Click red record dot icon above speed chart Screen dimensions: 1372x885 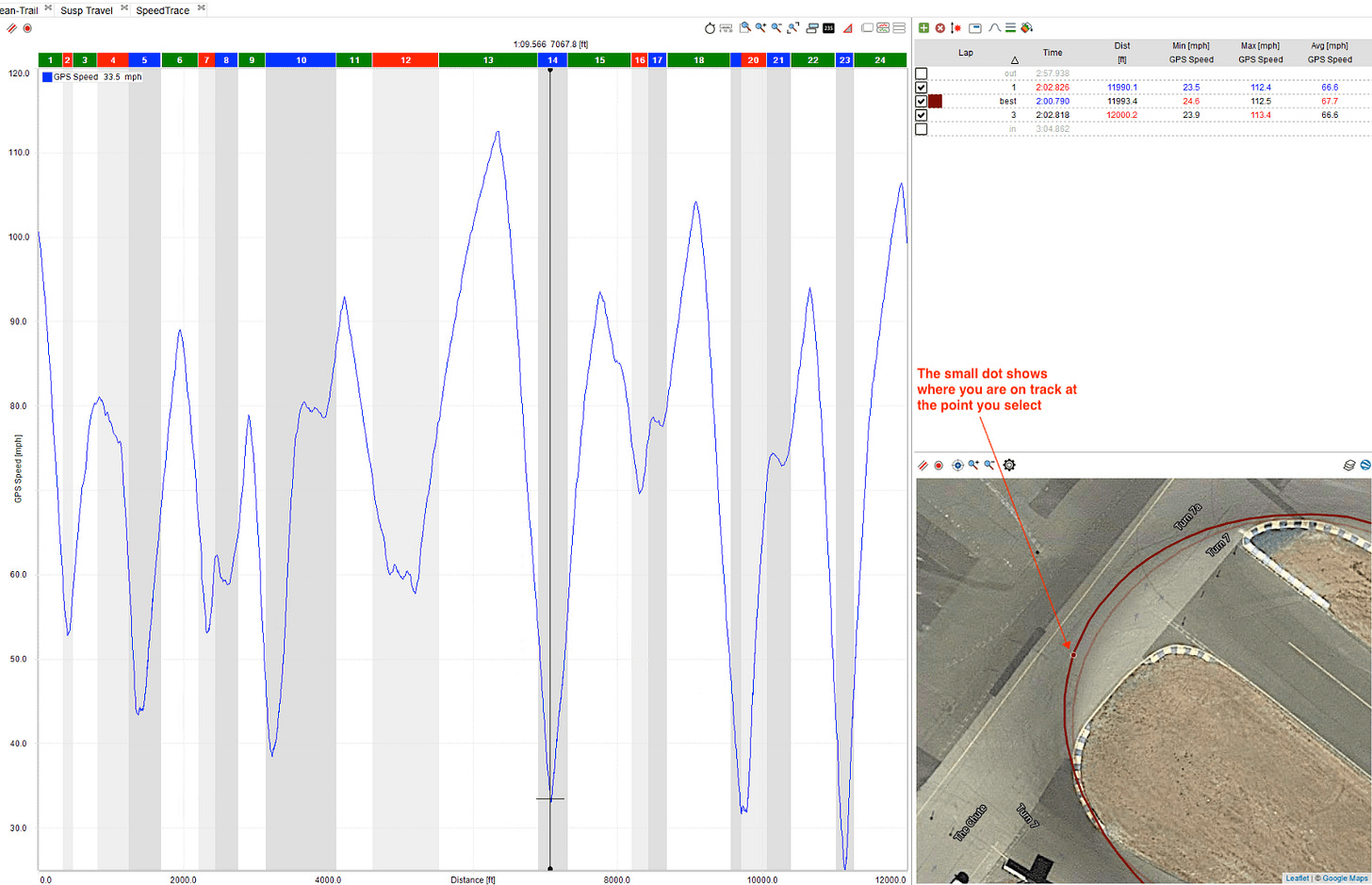[27, 28]
